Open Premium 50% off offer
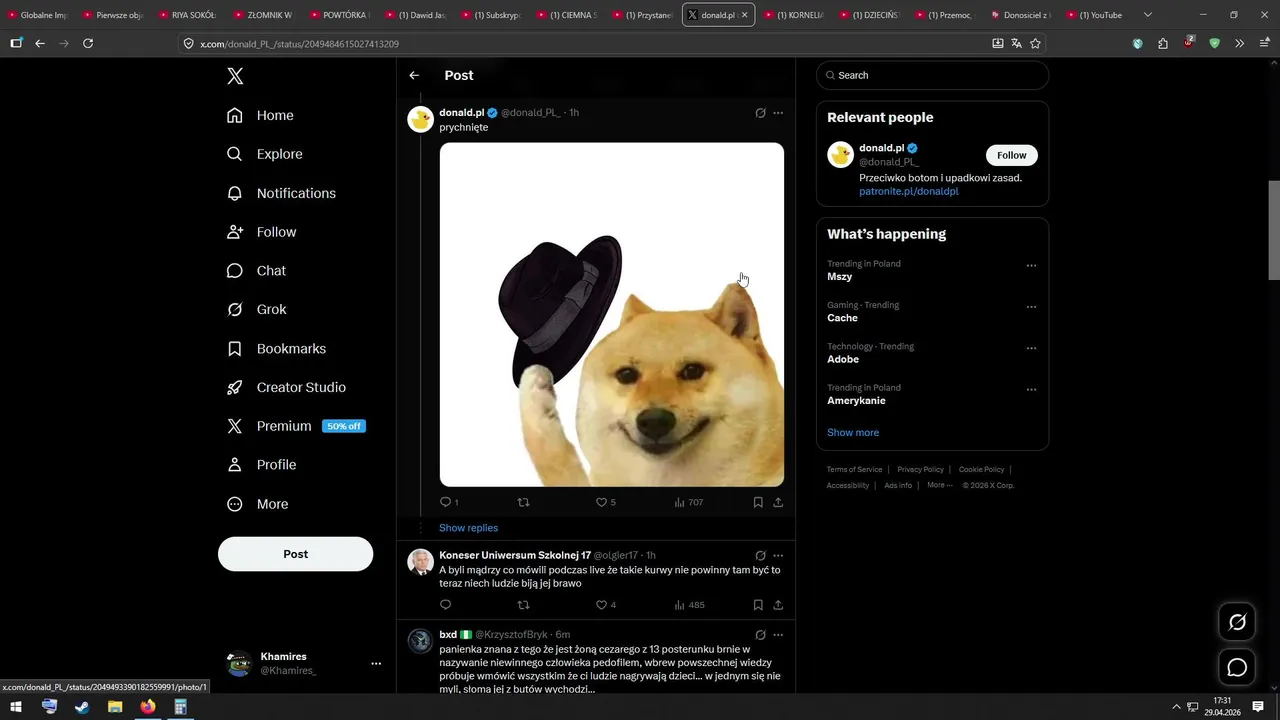This screenshot has height=720, width=1280. [296, 426]
